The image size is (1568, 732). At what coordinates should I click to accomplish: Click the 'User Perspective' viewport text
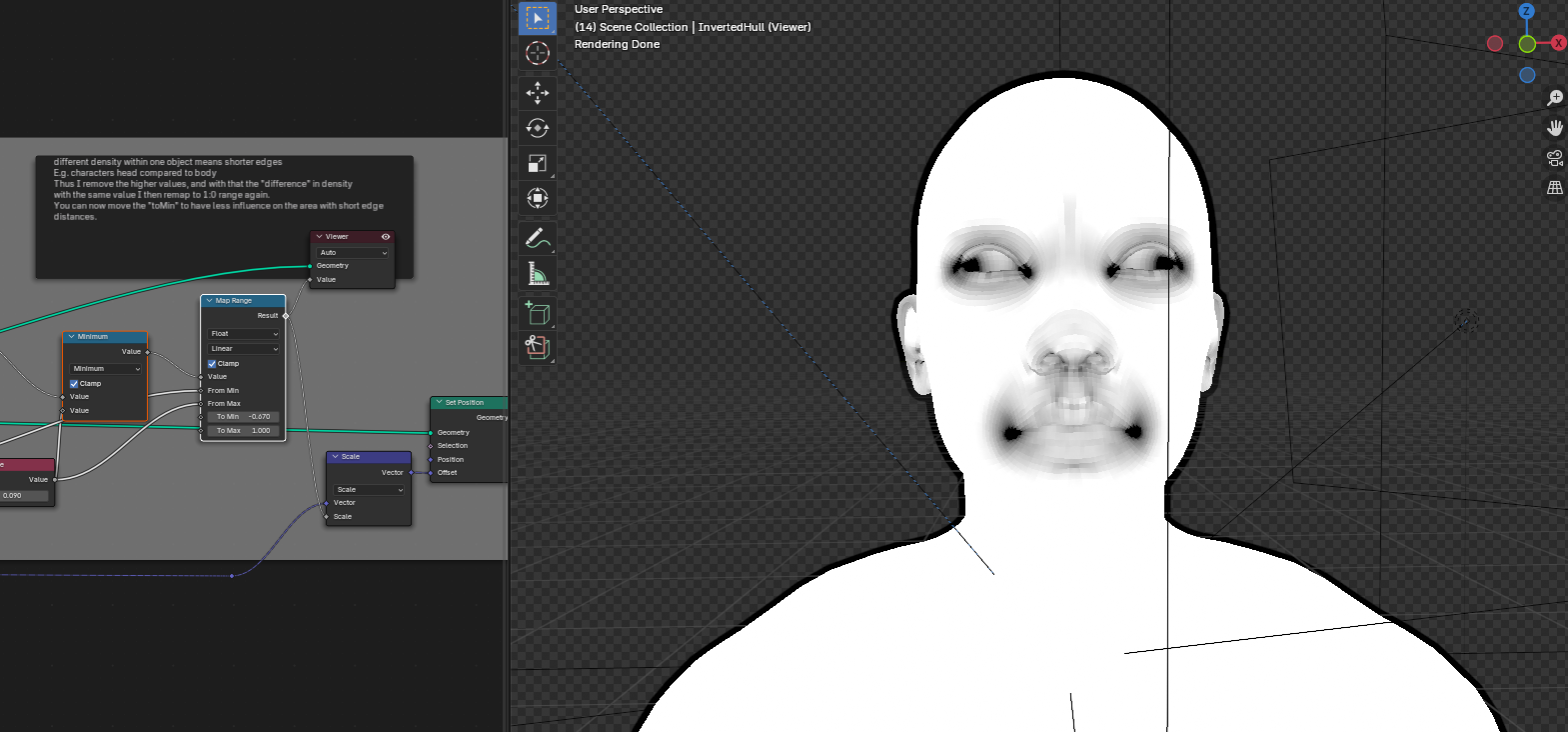tap(619, 9)
